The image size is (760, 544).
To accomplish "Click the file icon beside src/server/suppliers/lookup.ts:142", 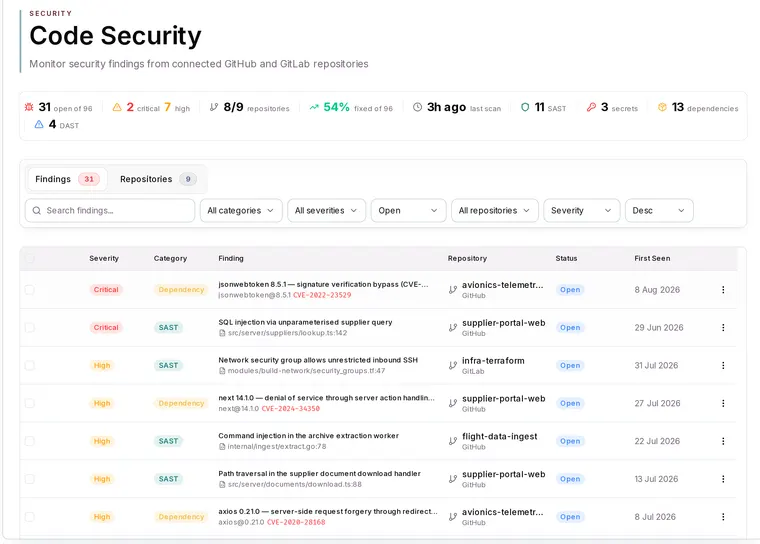I will point(222,333).
